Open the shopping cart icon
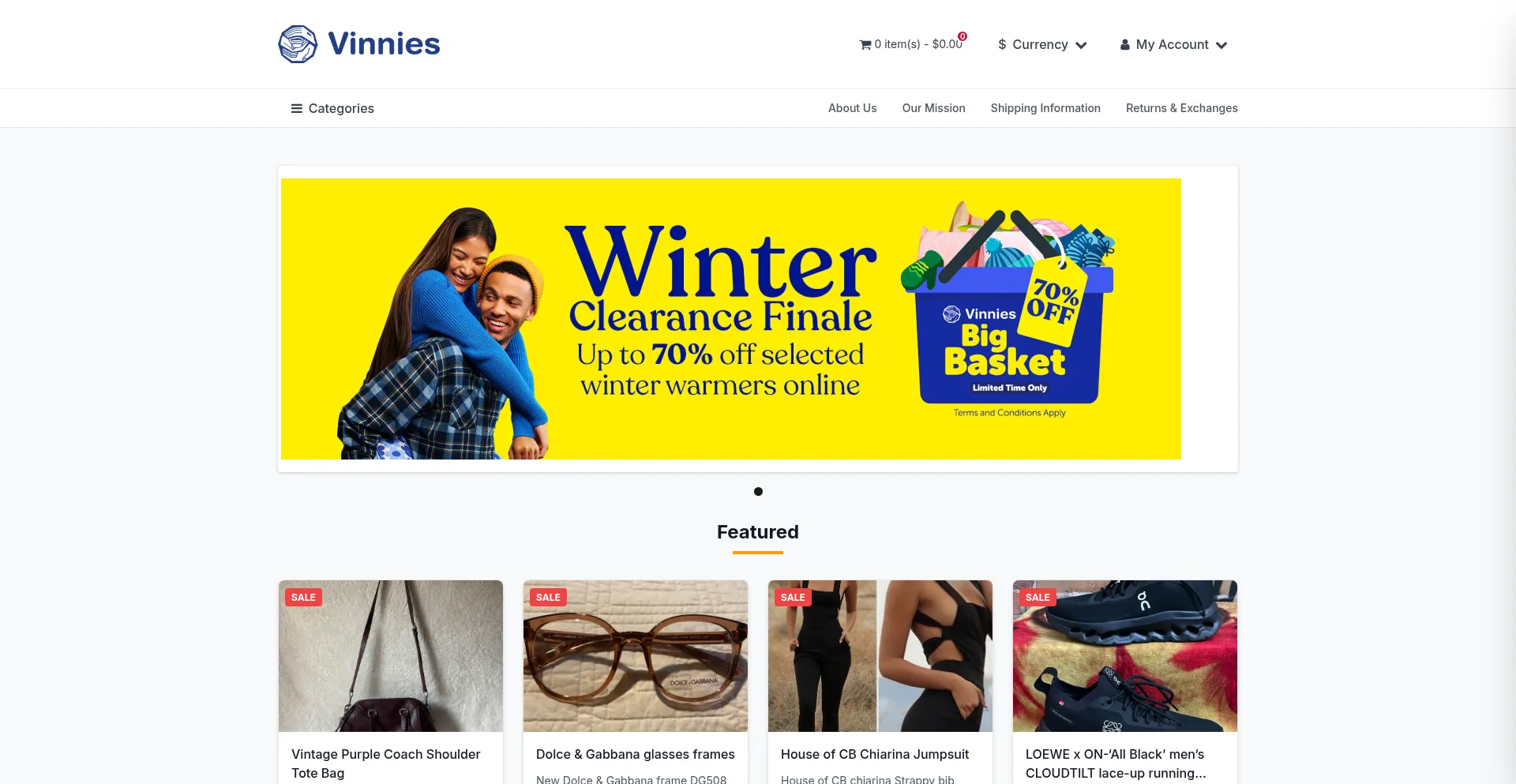This screenshot has width=1516, height=784. point(865,45)
